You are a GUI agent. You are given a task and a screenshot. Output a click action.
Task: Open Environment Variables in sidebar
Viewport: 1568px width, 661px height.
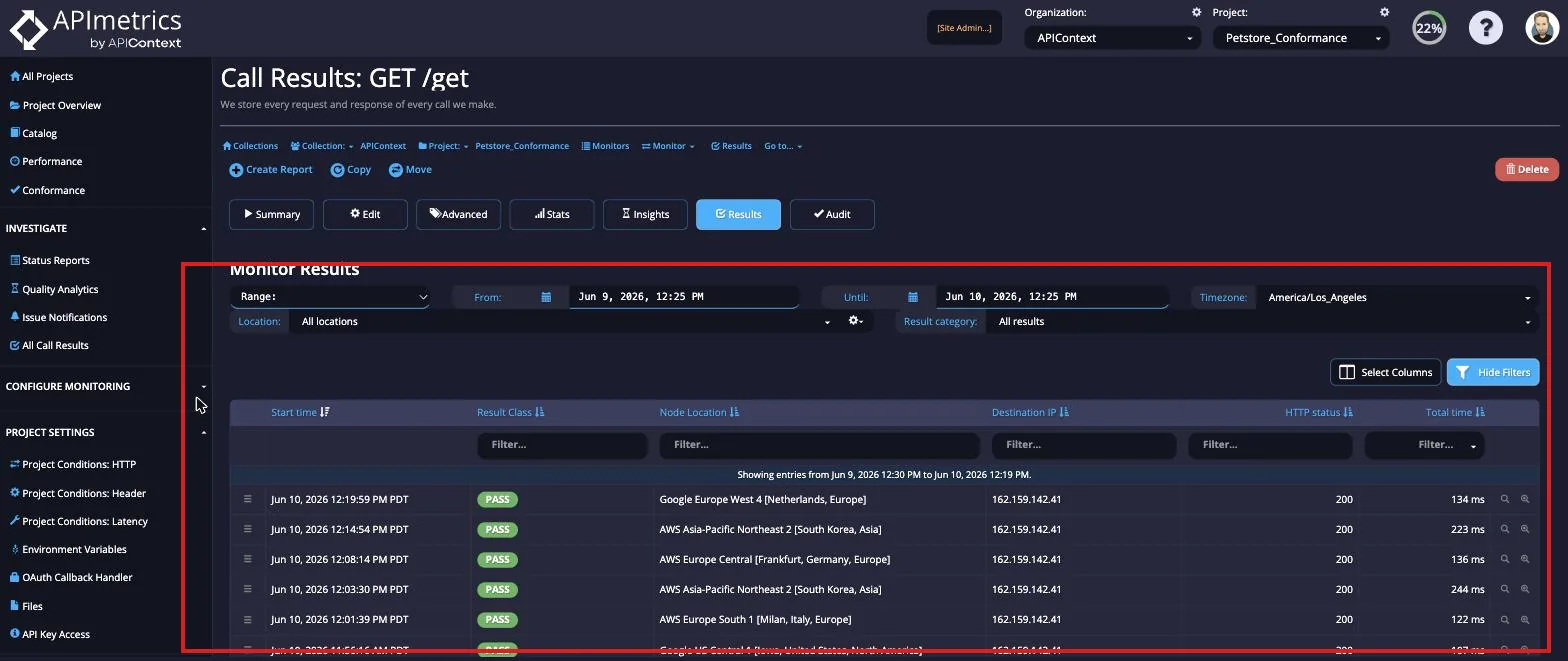(x=68, y=549)
